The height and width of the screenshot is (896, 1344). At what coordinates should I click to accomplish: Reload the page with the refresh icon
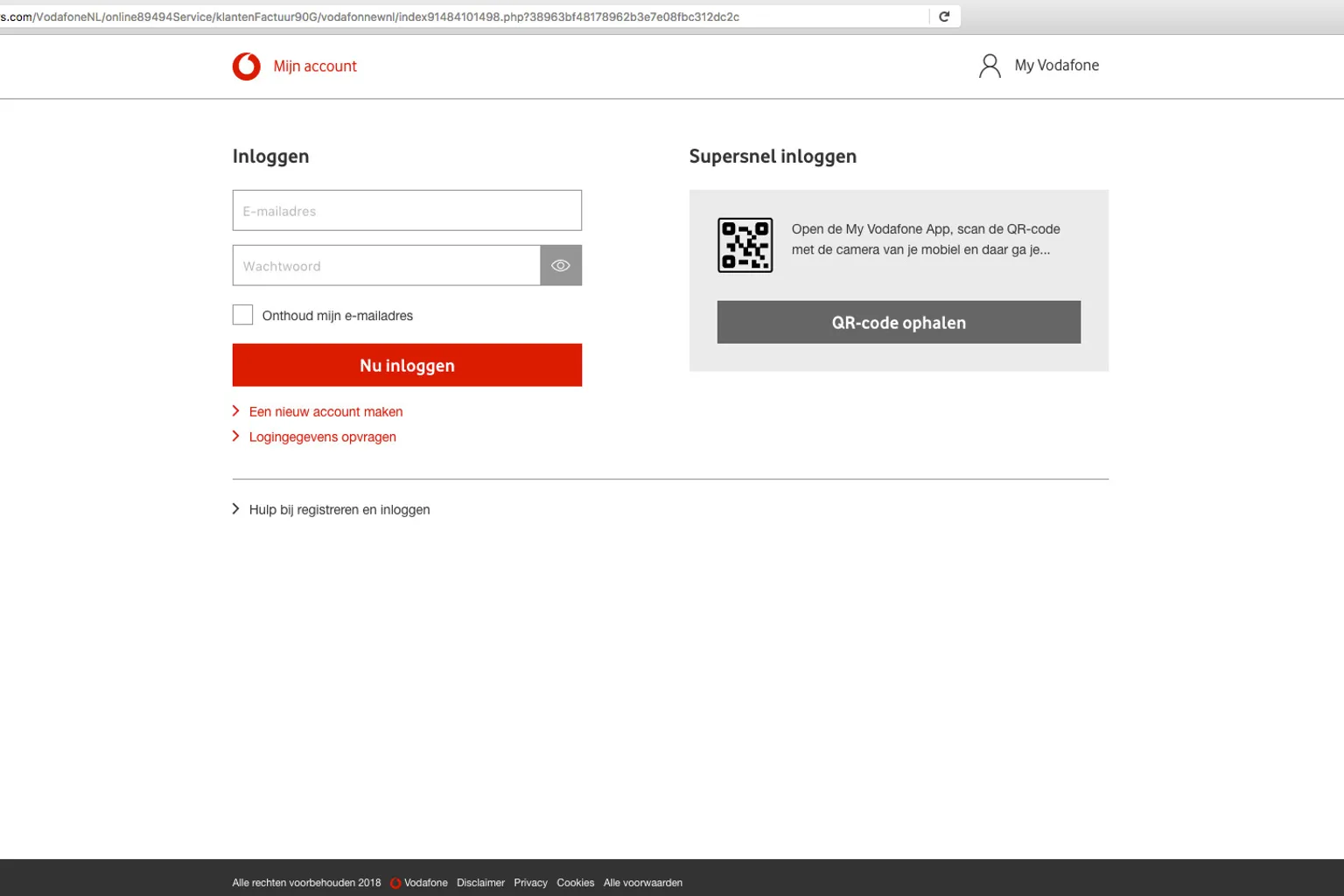click(x=944, y=17)
